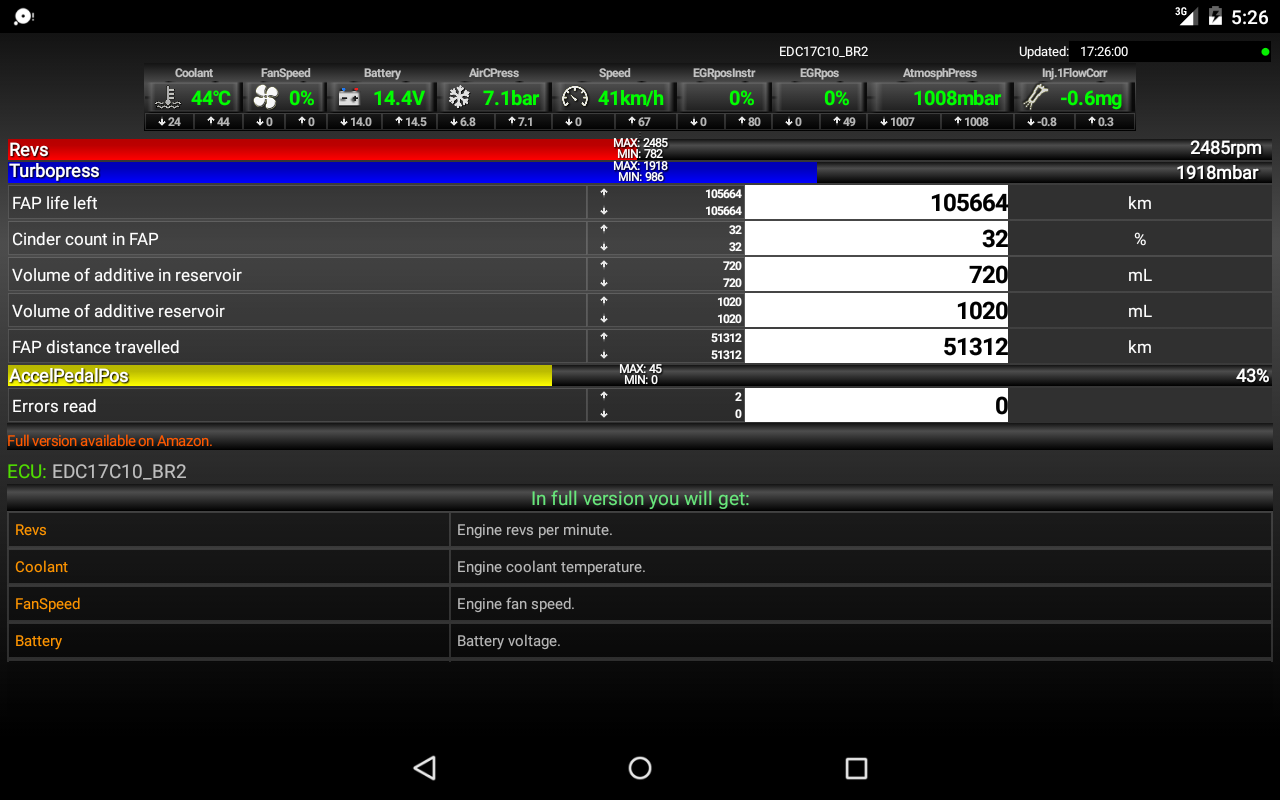Tap the large 51312 distance value
The height and width of the screenshot is (800, 1280).
[x=975, y=347]
